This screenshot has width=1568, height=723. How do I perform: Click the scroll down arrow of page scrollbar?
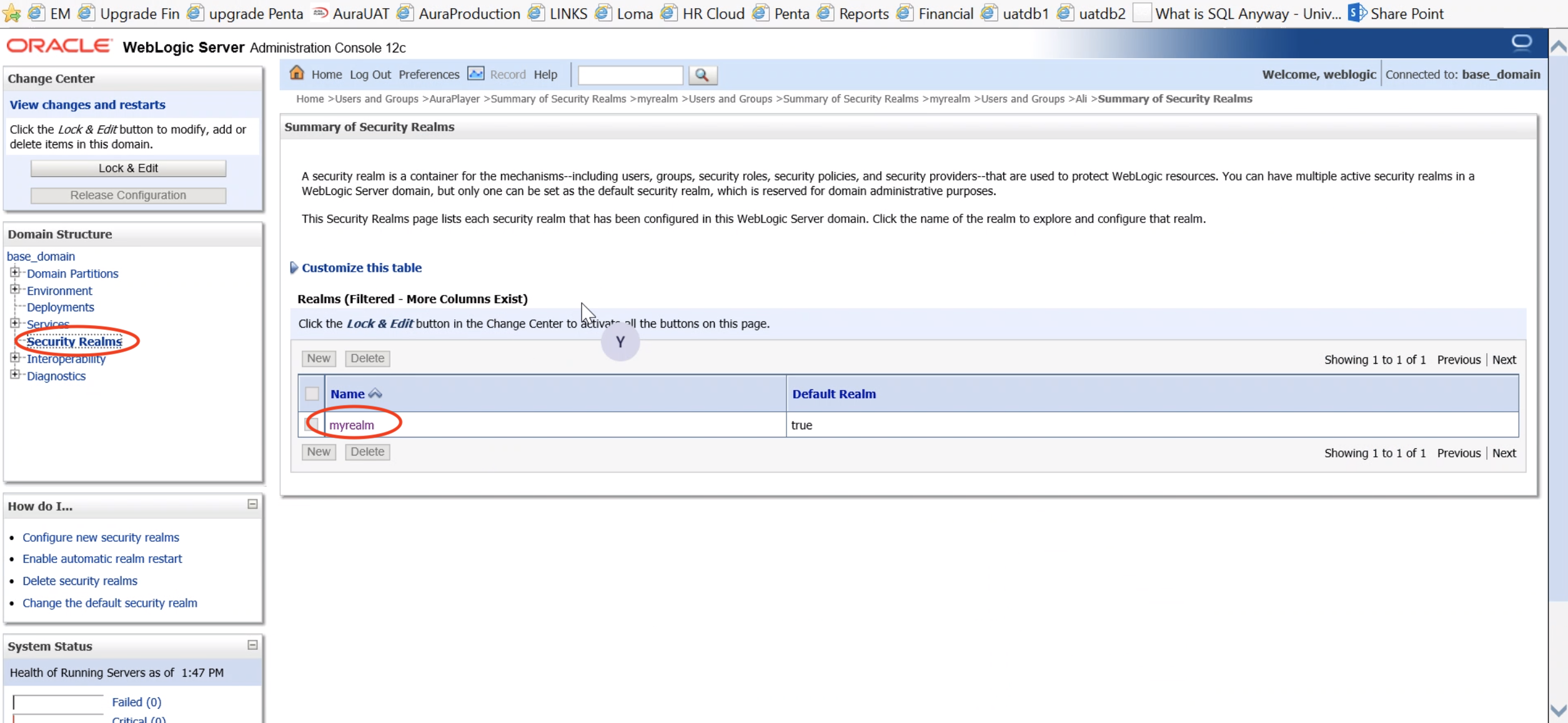(x=1559, y=711)
